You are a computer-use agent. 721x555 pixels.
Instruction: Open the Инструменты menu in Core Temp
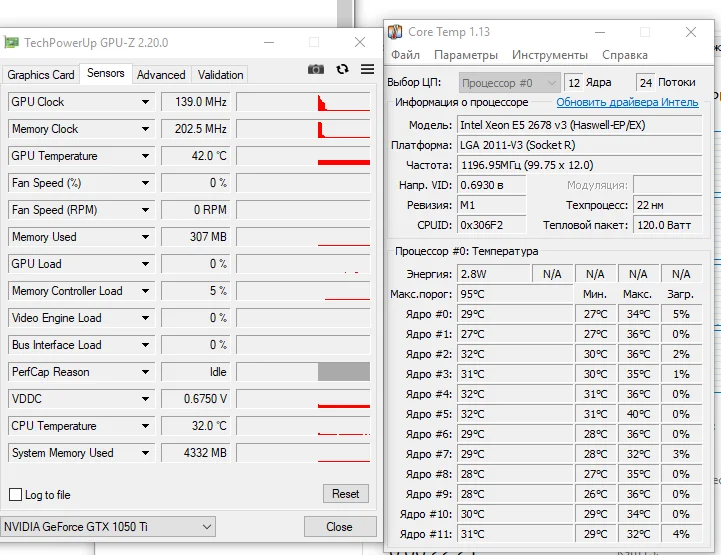click(550, 55)
